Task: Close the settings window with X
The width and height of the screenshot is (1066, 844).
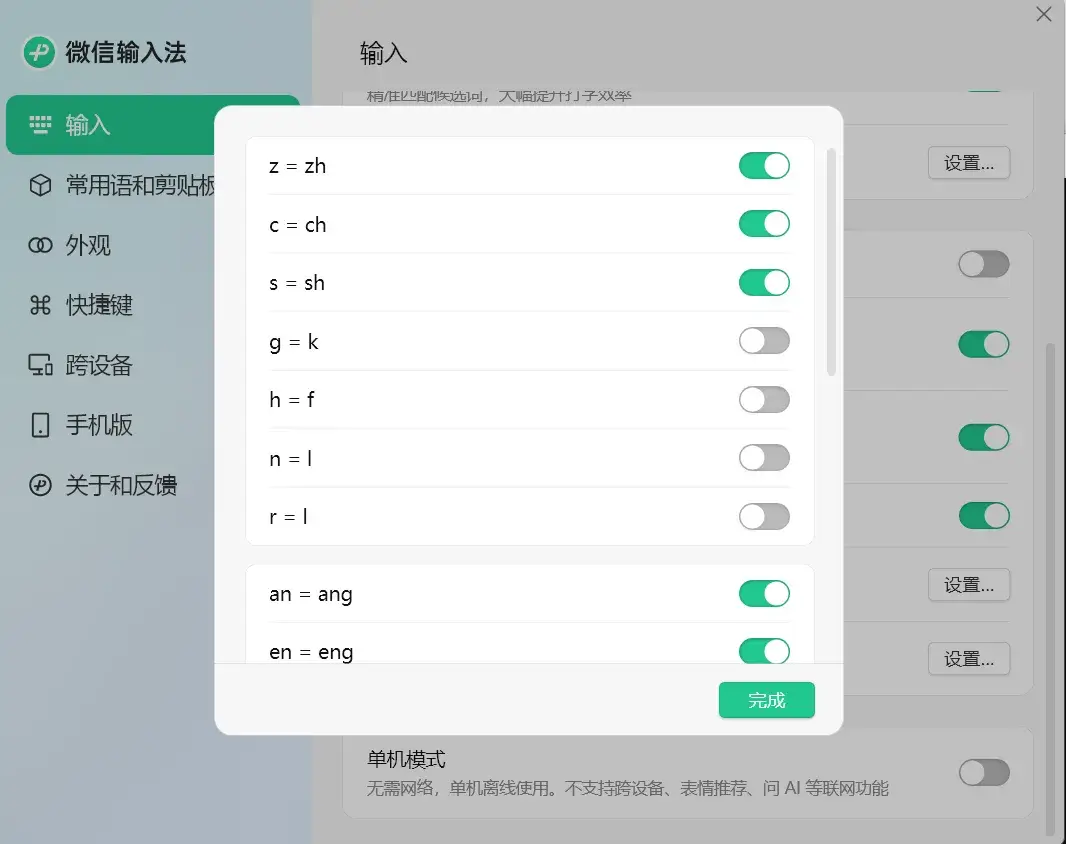Action: pyautogui.click(x=1044, y=14)
